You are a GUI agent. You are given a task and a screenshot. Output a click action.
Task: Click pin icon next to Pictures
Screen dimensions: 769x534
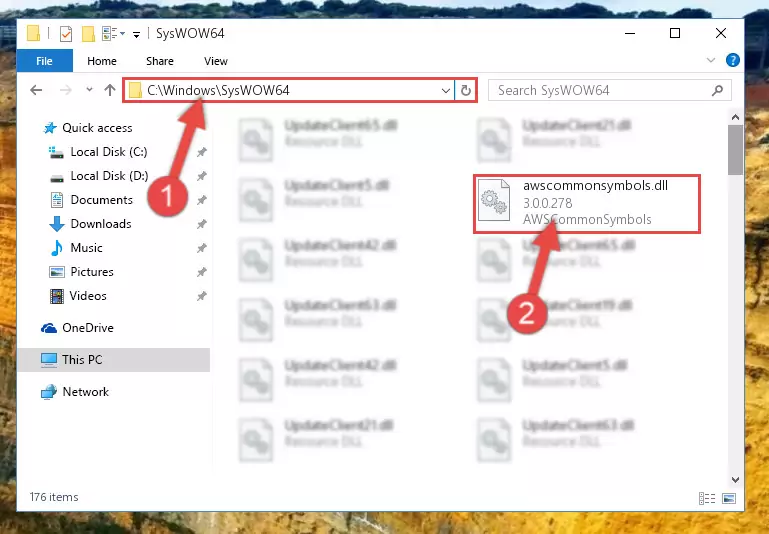pyautogui.click(x=201, y=272)
